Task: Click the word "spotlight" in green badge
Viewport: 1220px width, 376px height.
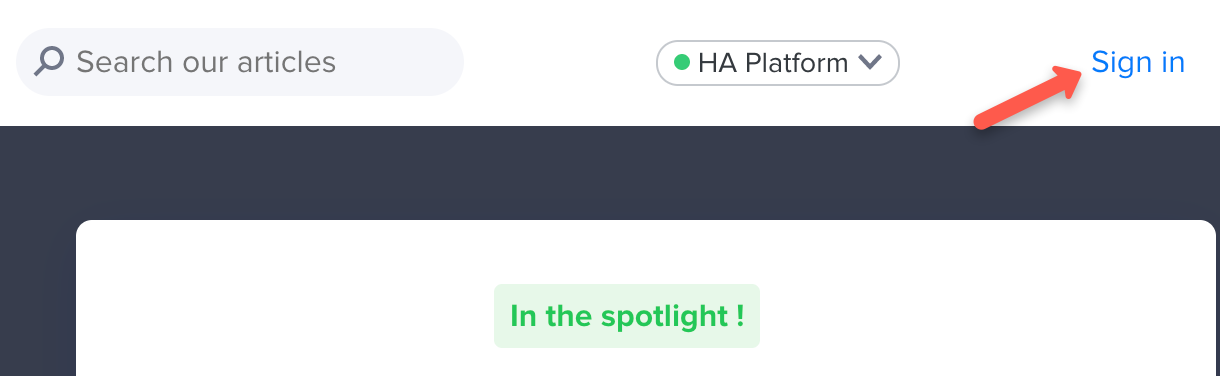Action: coord(664,317)
